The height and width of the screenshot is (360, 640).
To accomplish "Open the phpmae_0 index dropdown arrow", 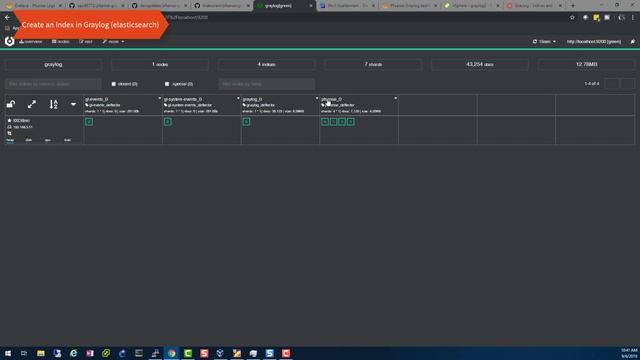I will 396,98.
